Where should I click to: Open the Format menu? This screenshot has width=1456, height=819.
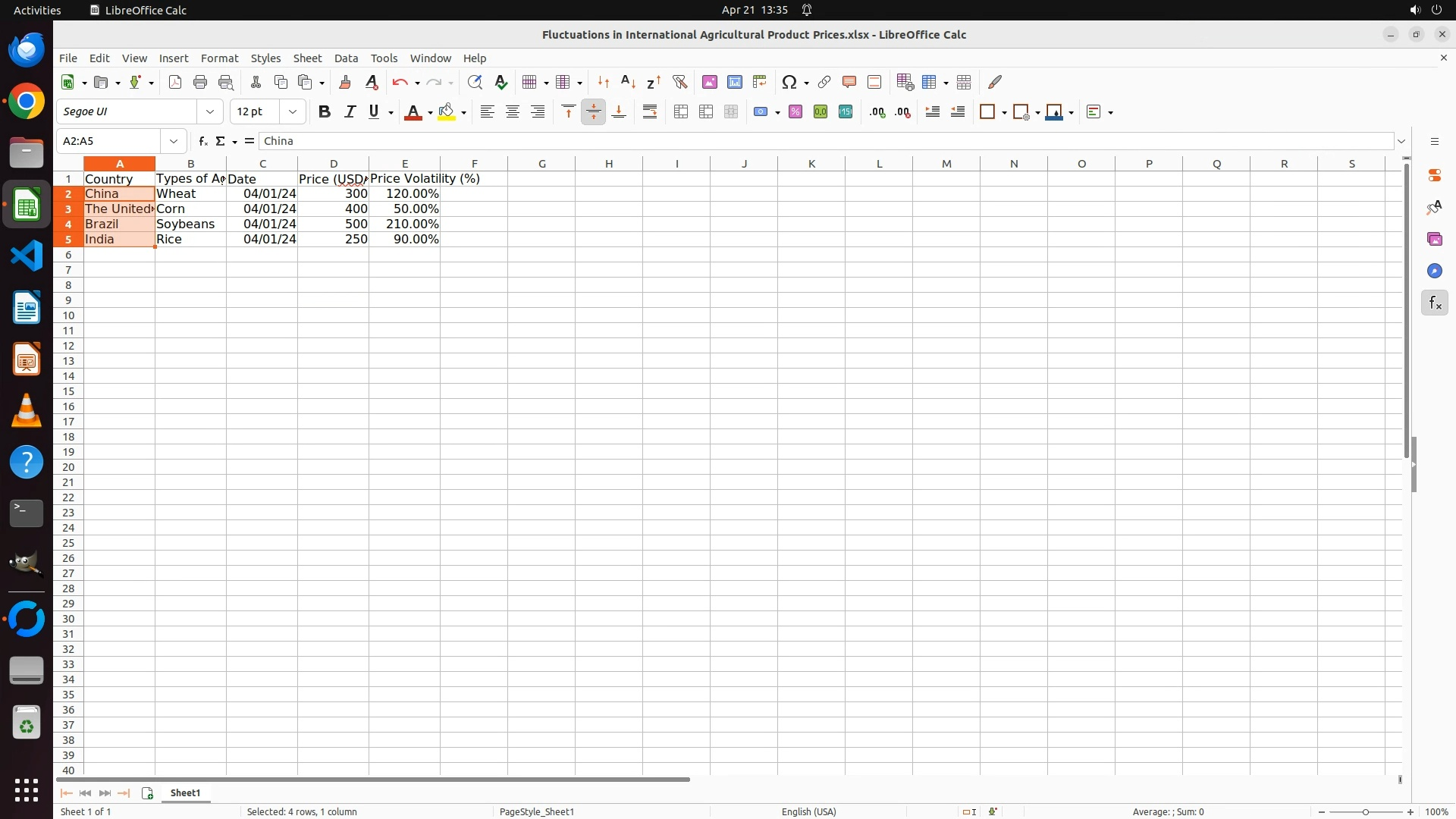[x=219, y=58]
